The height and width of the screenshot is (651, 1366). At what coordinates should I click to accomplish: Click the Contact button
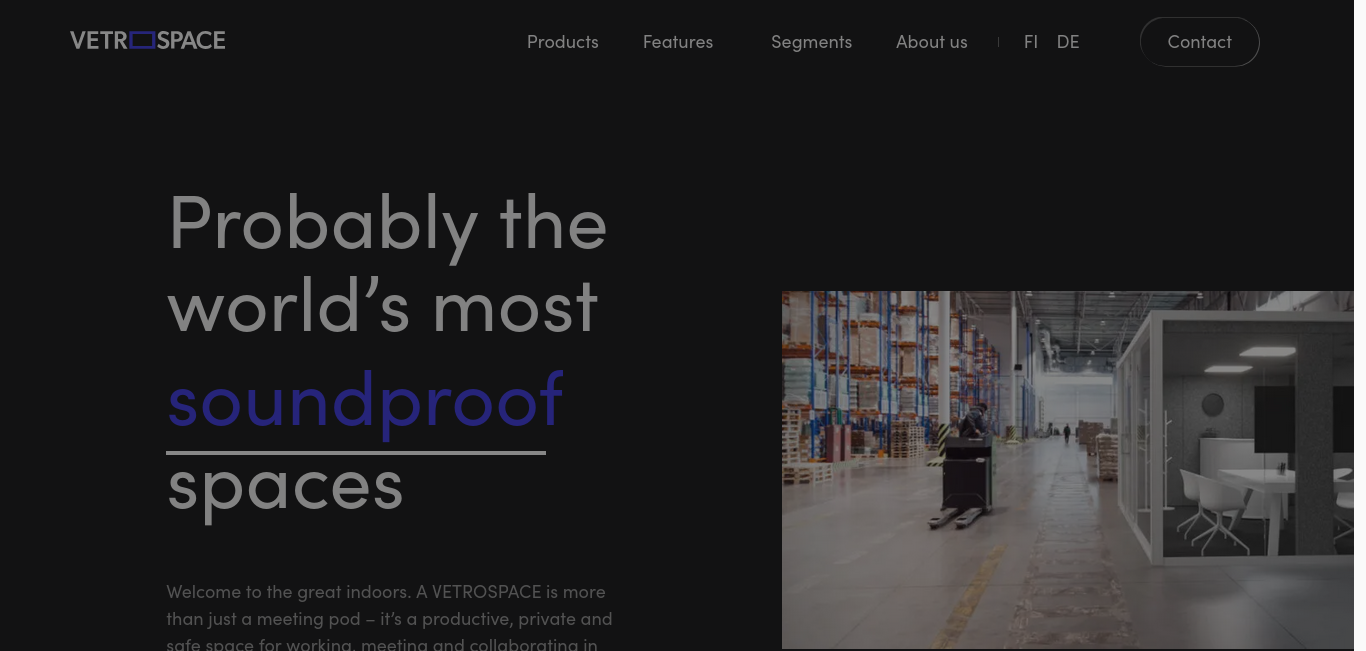pos(1199,42)
